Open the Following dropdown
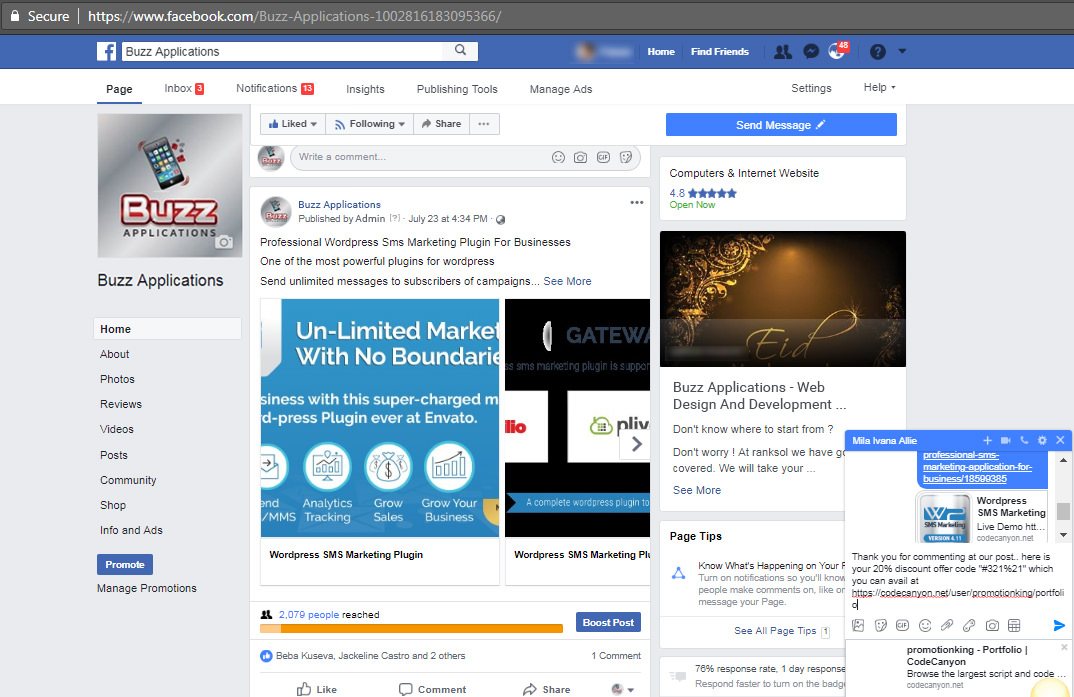 pos(370,124)
